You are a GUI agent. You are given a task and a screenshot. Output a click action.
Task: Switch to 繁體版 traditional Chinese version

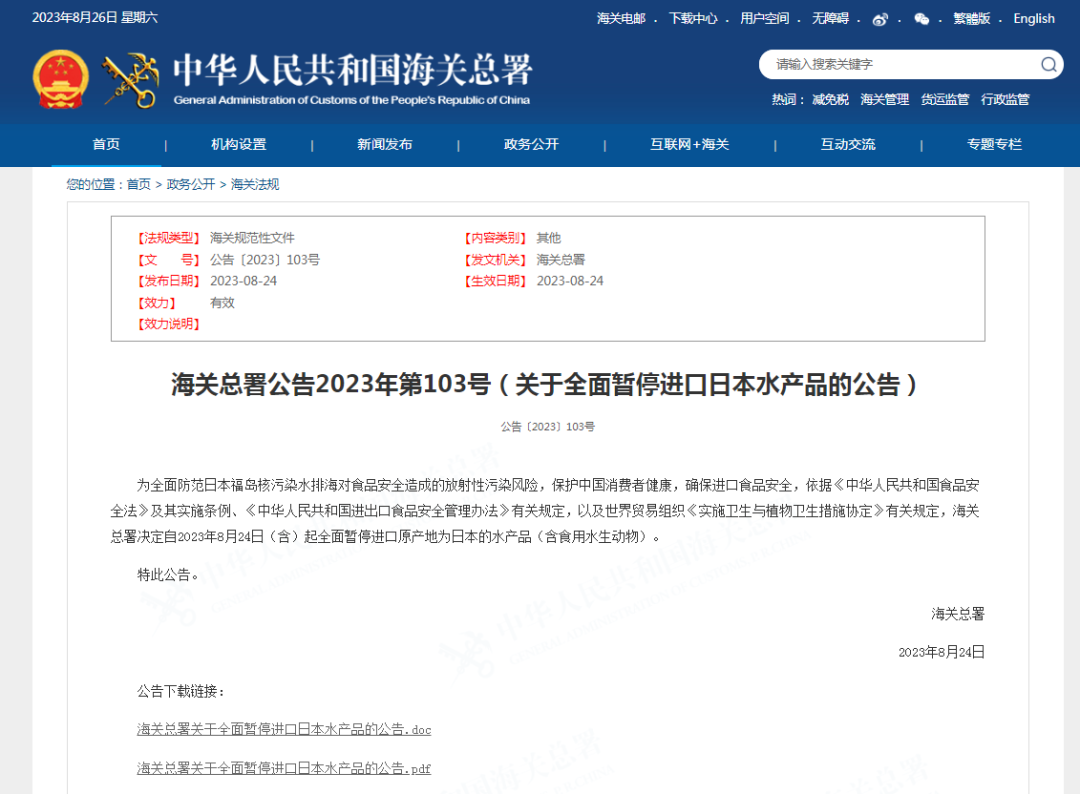[971, 18]
